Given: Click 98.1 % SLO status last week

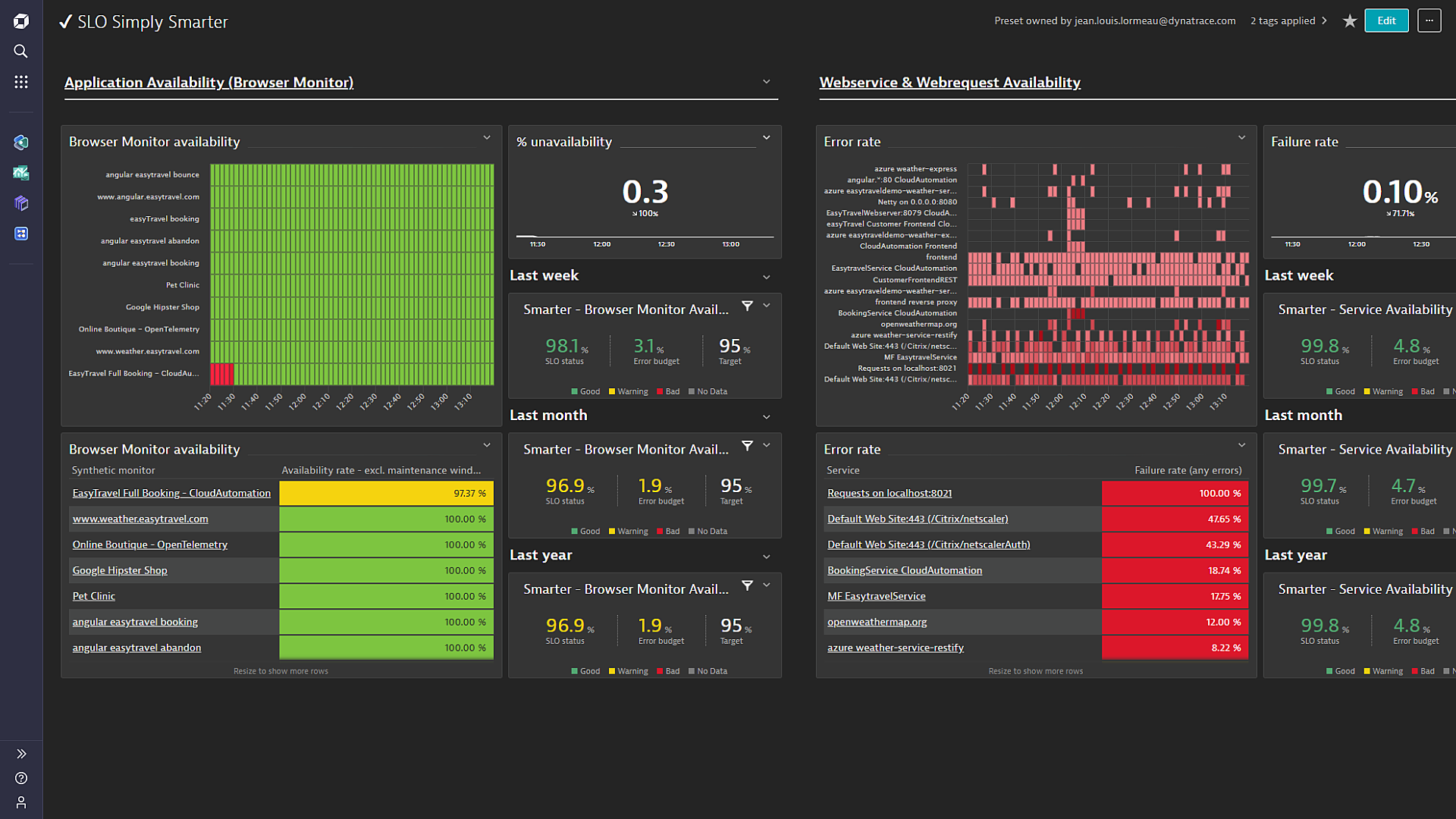Looking at the screenshot, I should 566,347.
